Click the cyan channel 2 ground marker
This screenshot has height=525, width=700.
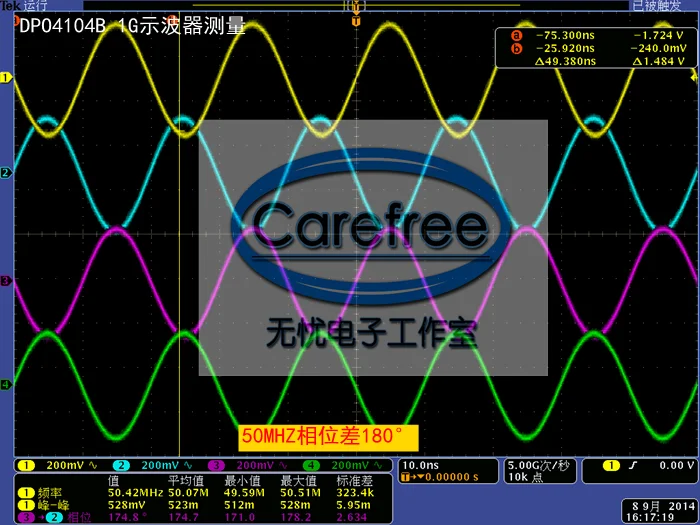coord(6,172)
